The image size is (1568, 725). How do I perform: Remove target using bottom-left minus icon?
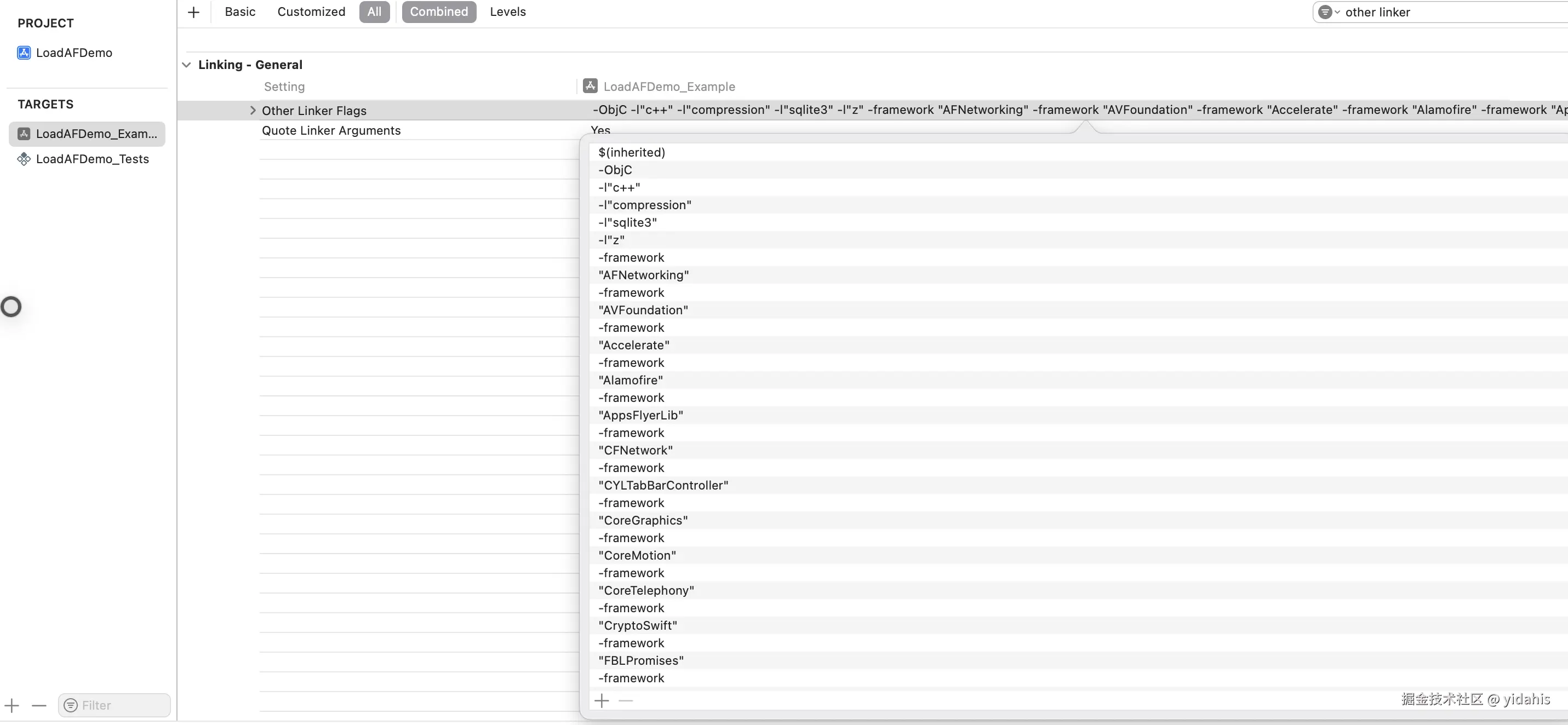(x=39, y=705)
